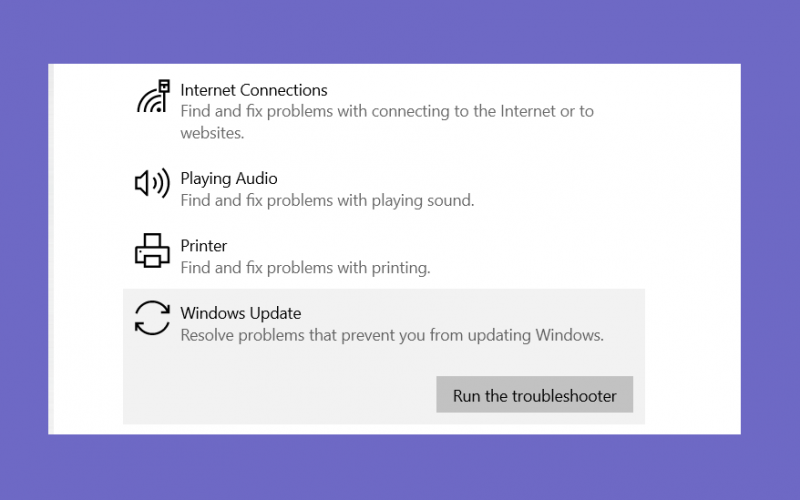Click 'Find and fix problems with printing' text
The width and height of the screenshot is (800, 500).
tap(305, 268)
